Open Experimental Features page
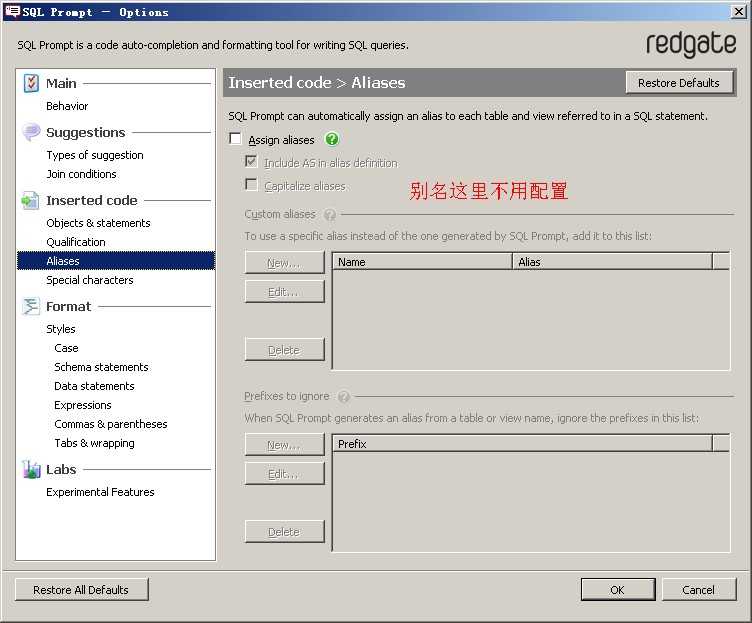Viewport: 752px width, 623px height. tap(100, 492)
